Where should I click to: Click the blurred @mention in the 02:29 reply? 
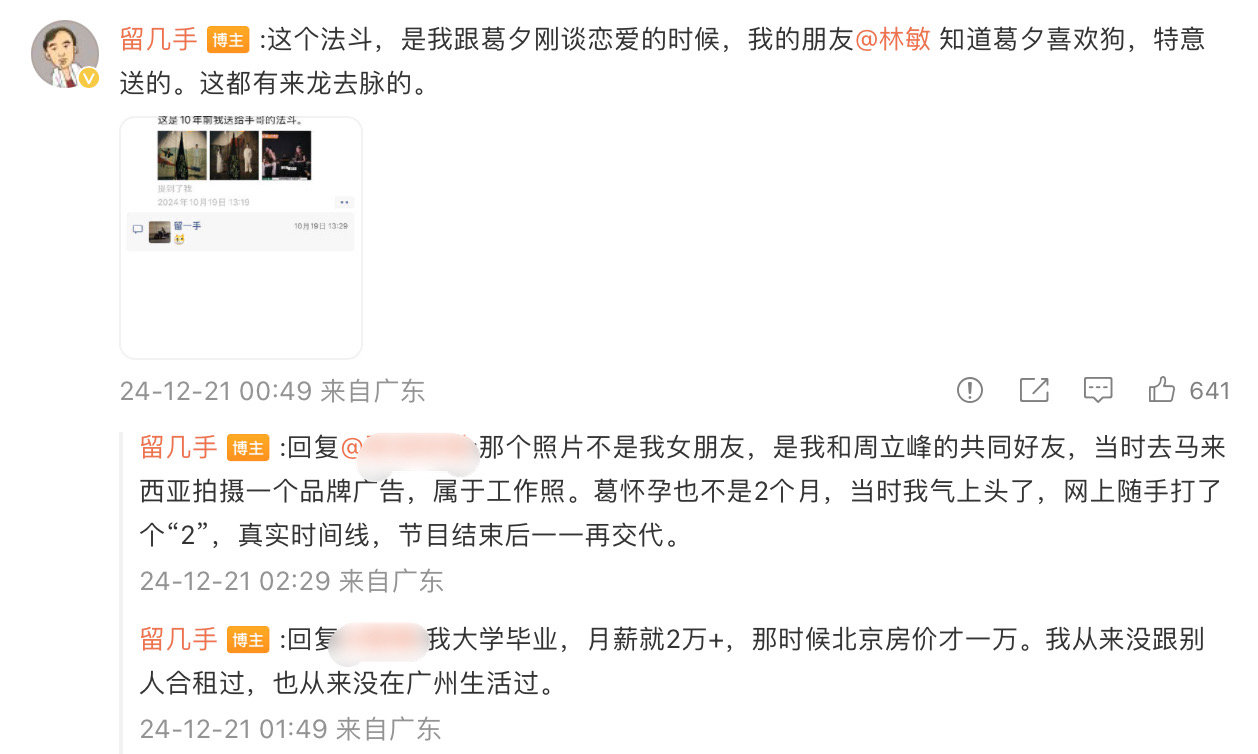(x=408, y=448)
